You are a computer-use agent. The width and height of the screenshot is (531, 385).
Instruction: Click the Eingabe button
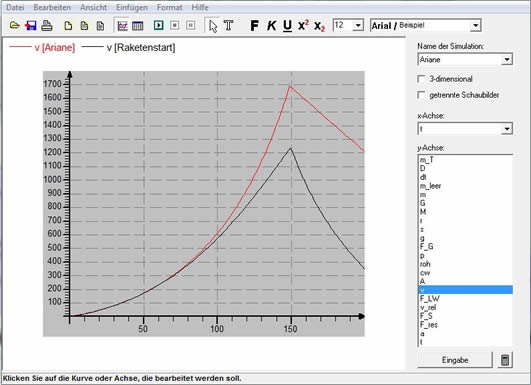pos(455,360)
